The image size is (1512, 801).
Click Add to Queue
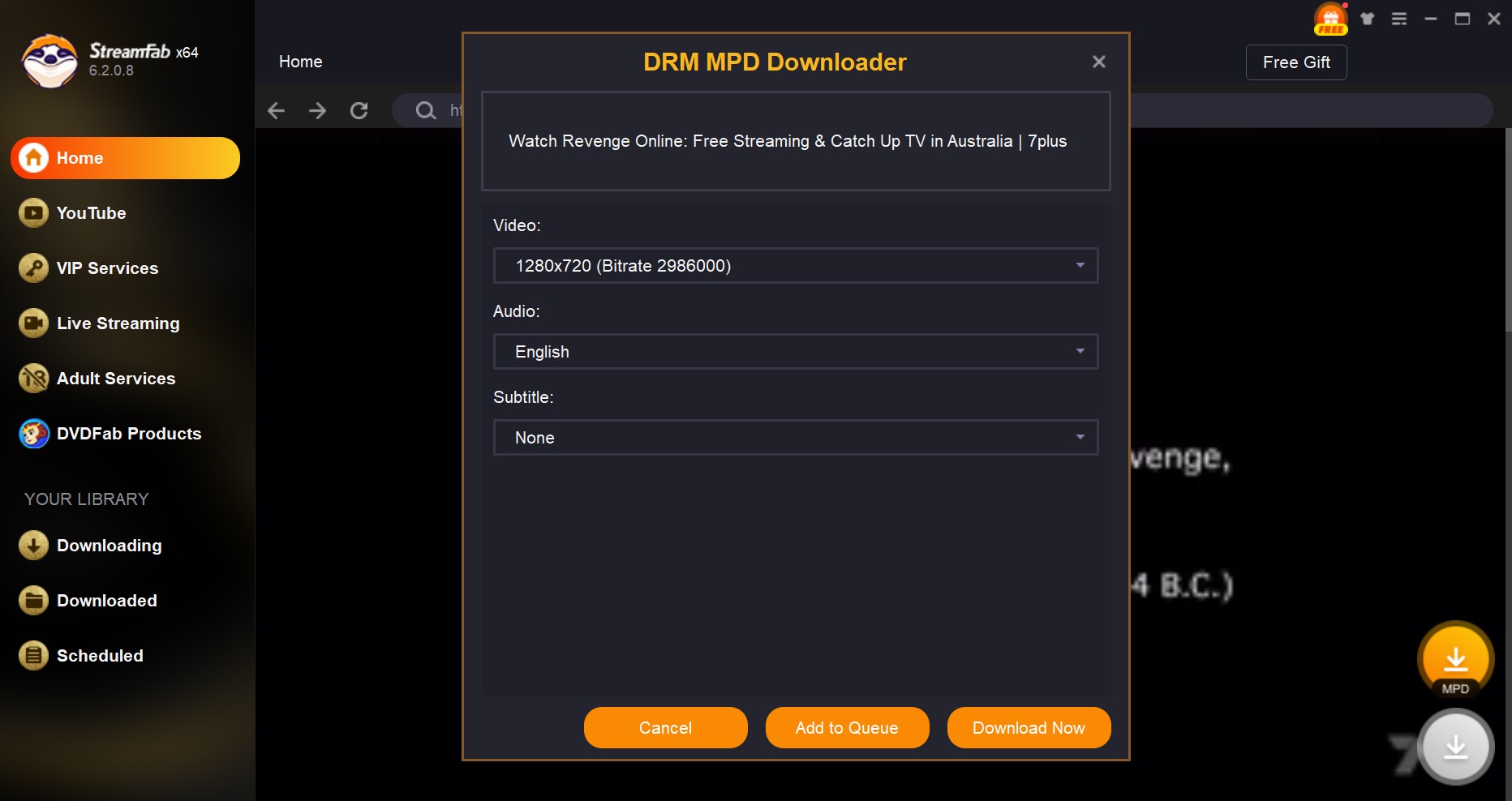point(848,728)
